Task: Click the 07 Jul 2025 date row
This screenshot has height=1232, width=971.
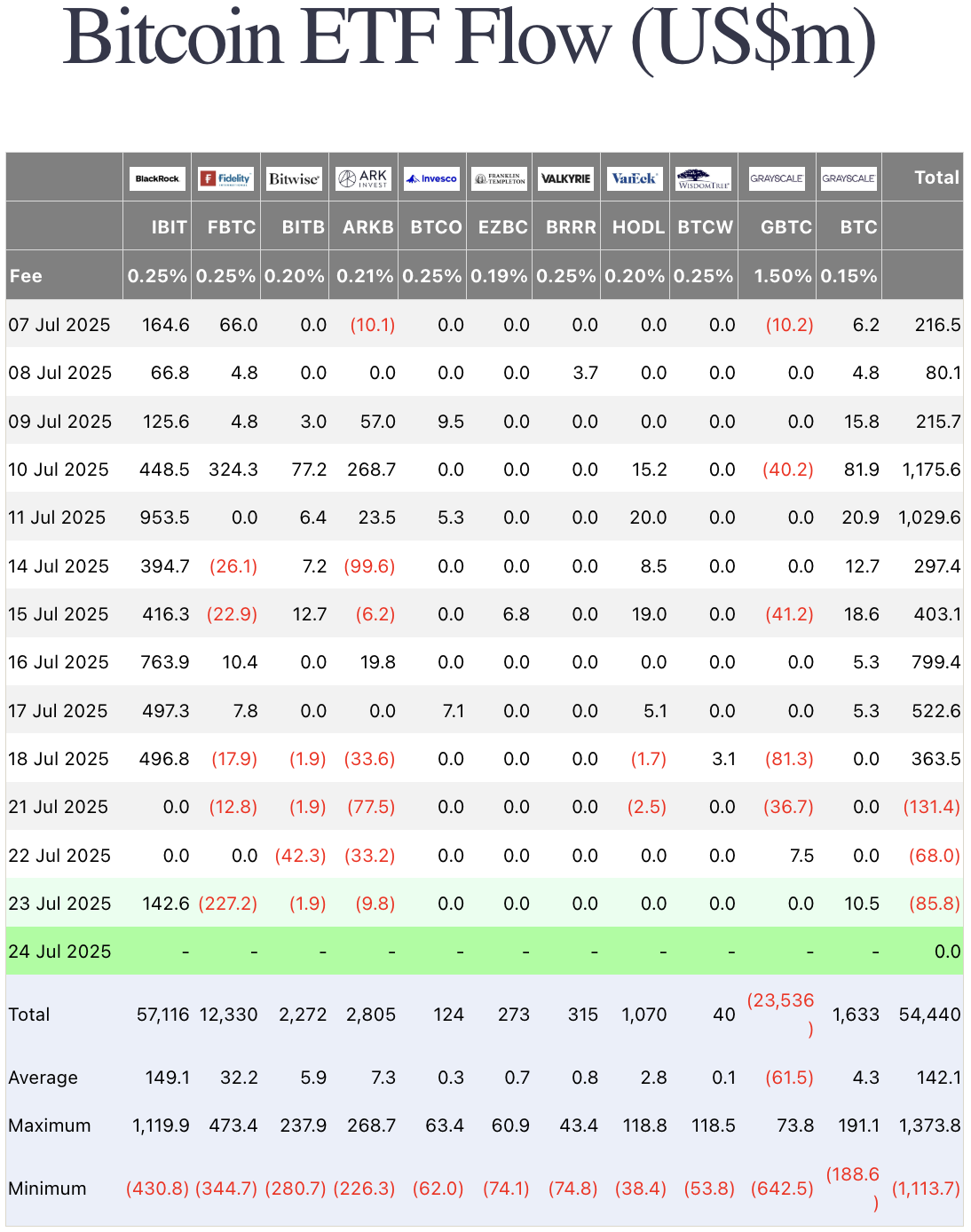Action: tap(59, 325)
